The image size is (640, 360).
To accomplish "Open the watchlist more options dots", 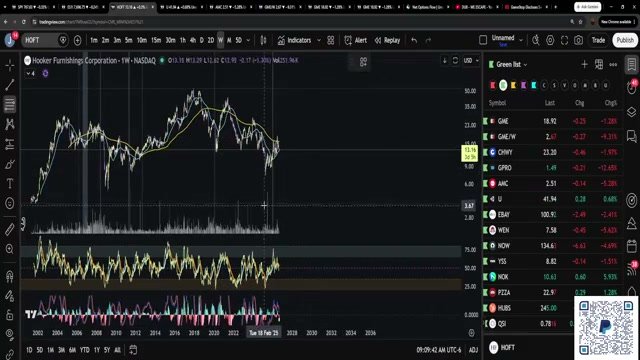I will coord(613,64).
